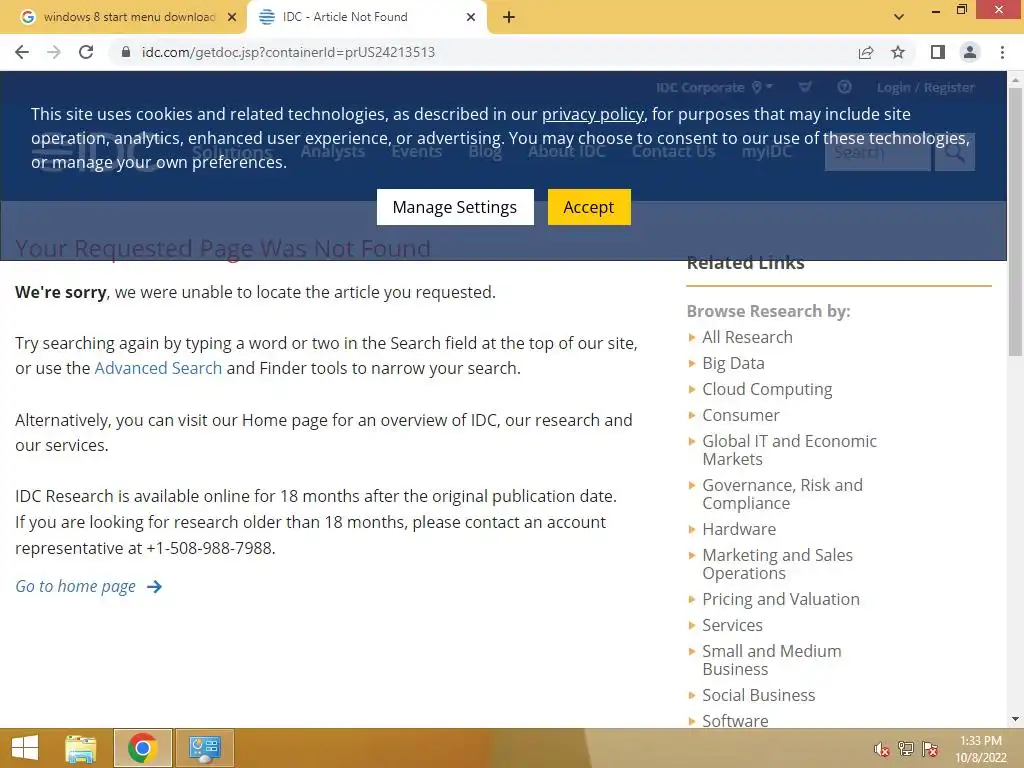The width and height of the screenshot is (1024, 768).
Task: Open a new browser tab
Action: [509, 18]
